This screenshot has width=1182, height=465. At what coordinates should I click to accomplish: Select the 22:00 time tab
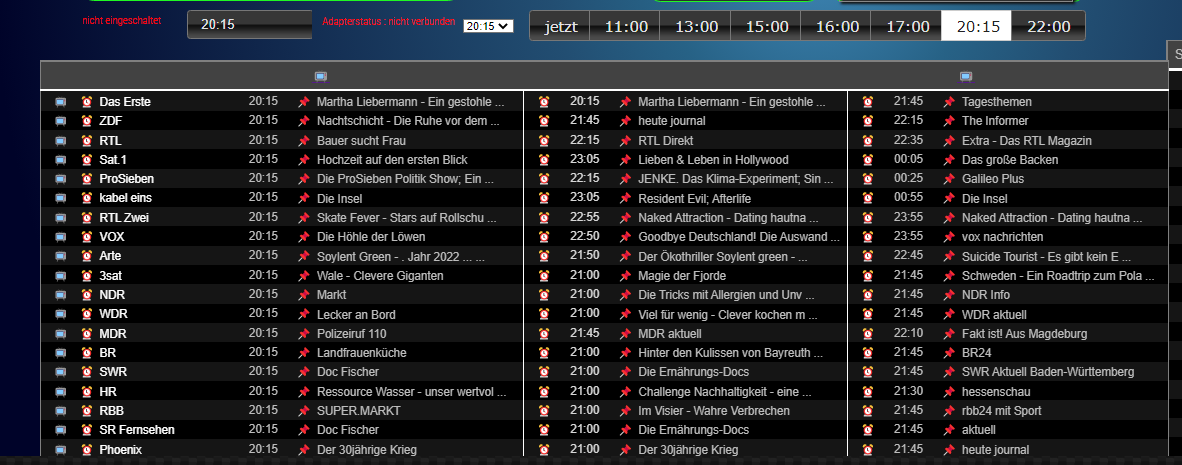tap(1048, 26)
